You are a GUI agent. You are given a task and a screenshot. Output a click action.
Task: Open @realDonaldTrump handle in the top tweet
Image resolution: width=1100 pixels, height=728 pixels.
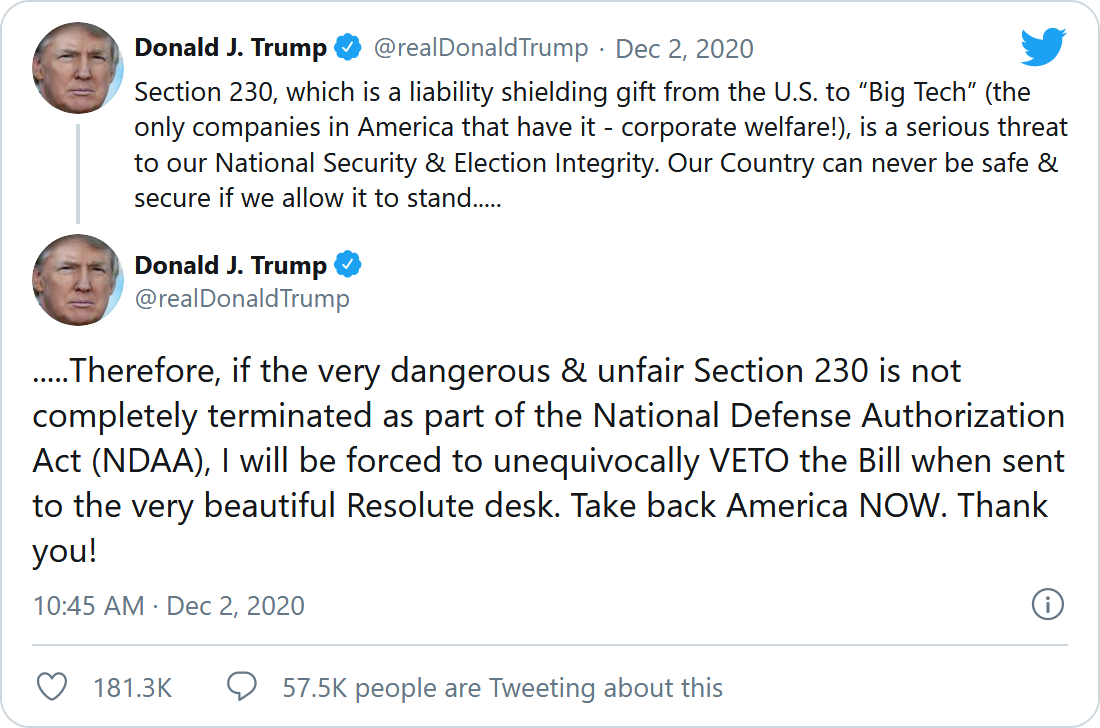coord(480,48)
